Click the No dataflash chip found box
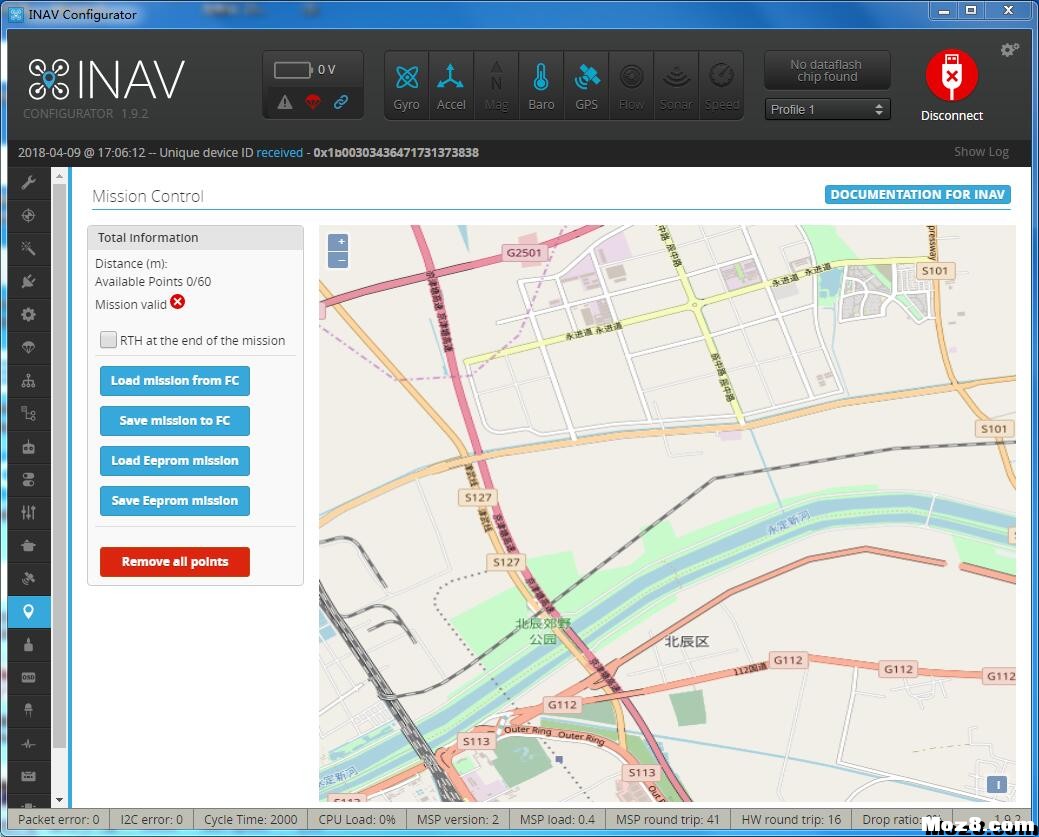 (x=827, y=70)
